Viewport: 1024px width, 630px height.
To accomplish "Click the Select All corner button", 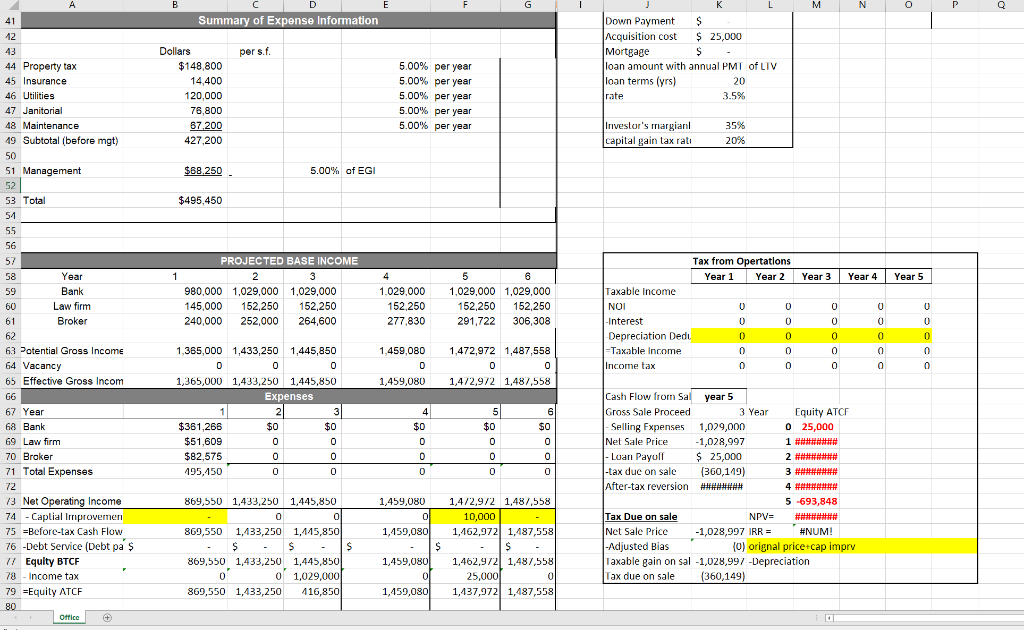I will [x=9, y=6].
